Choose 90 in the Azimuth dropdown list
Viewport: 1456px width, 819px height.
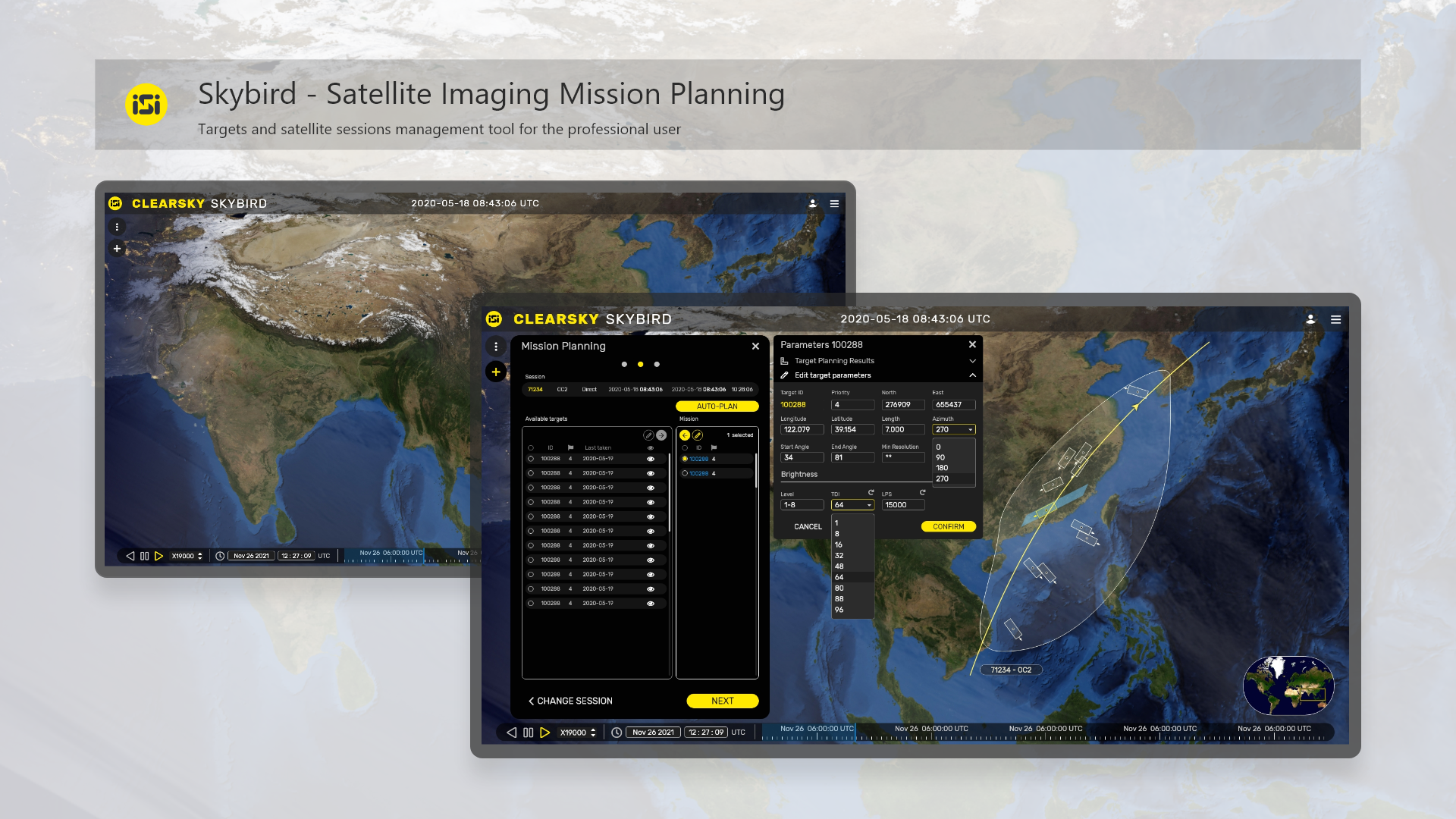tap(953, 457)
